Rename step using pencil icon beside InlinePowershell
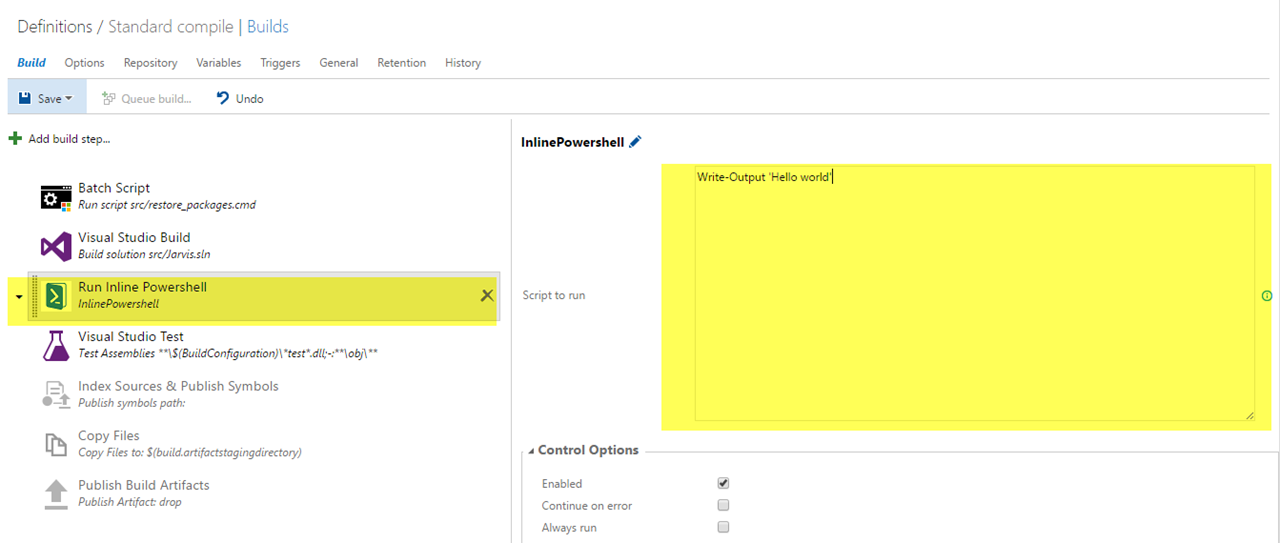 click(x=636, y=142)
